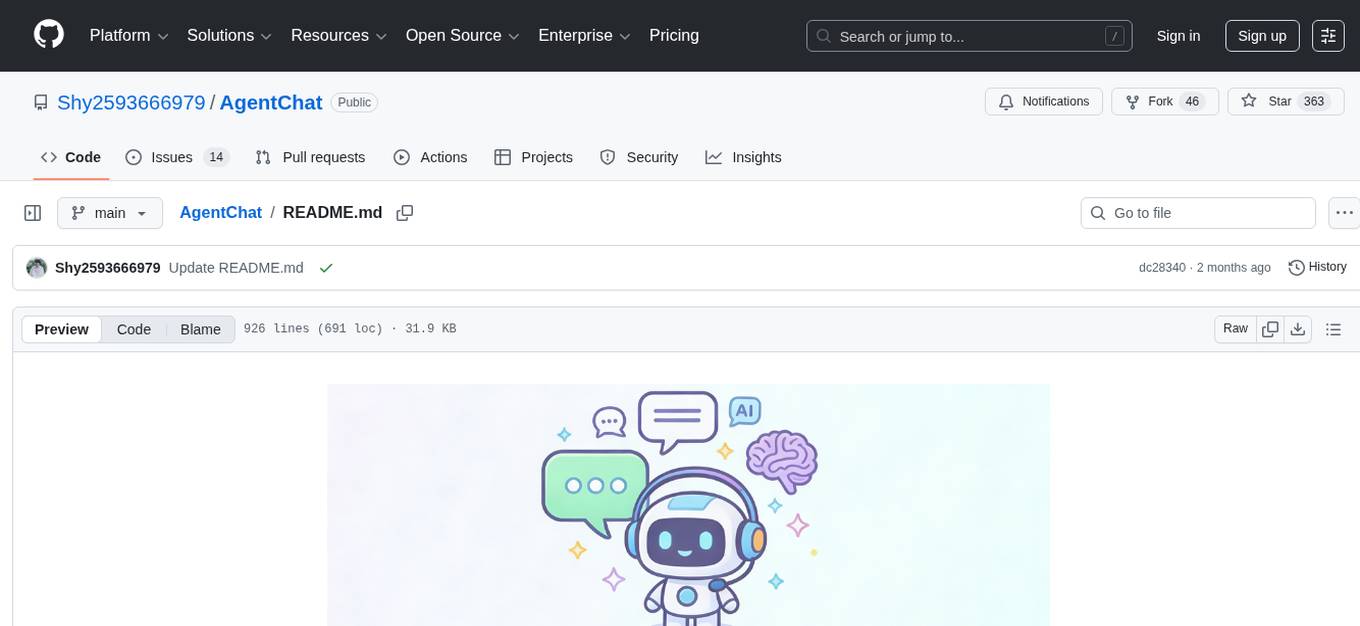The image size is (1360, 626).
Task: Open commit History for README.md
Action: (1317, 267)
